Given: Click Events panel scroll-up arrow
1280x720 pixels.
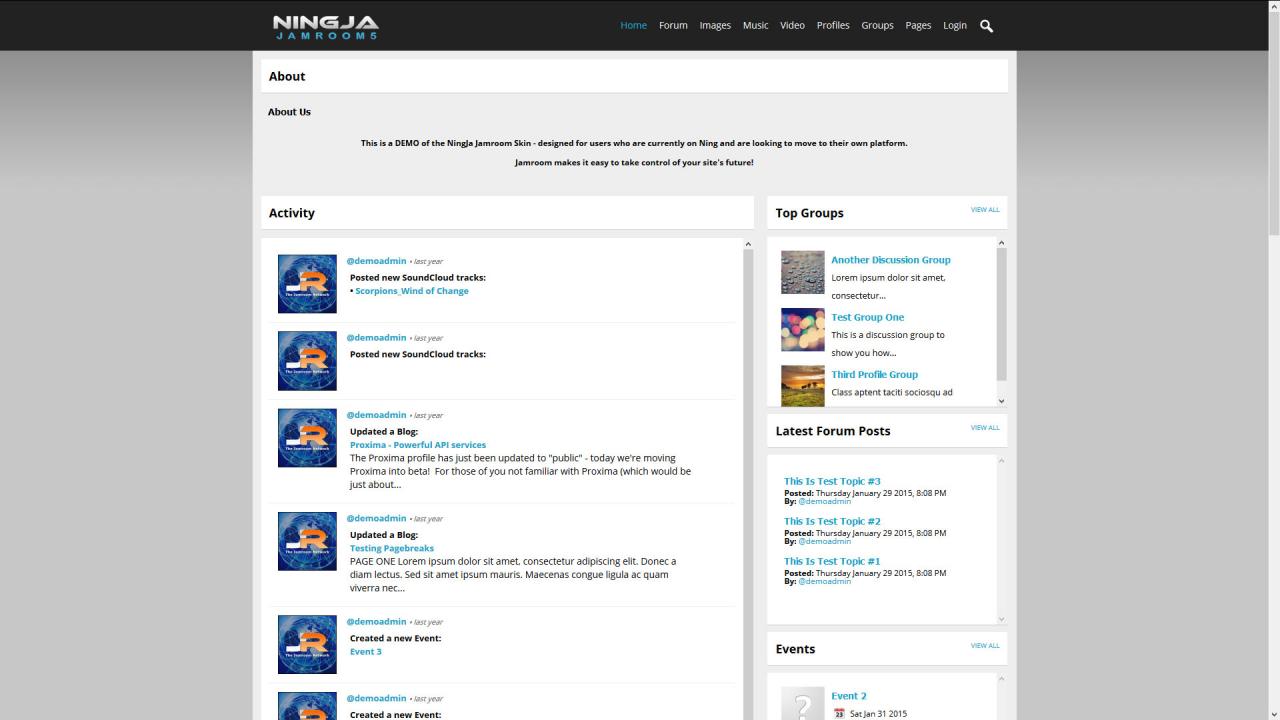Looking at the screenshot, I should point(1001,679).
